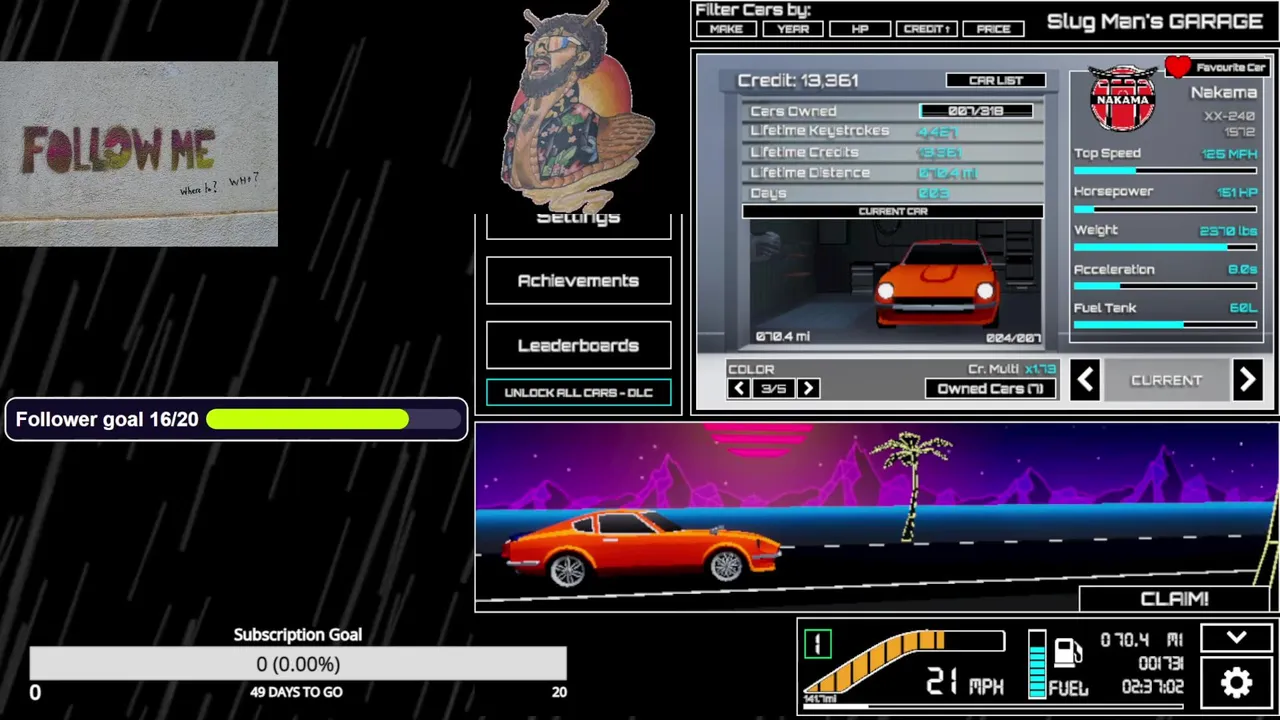The image size is (1280, 720).
Task: Click the orange car on the road
Action: [x=642, y=547]
